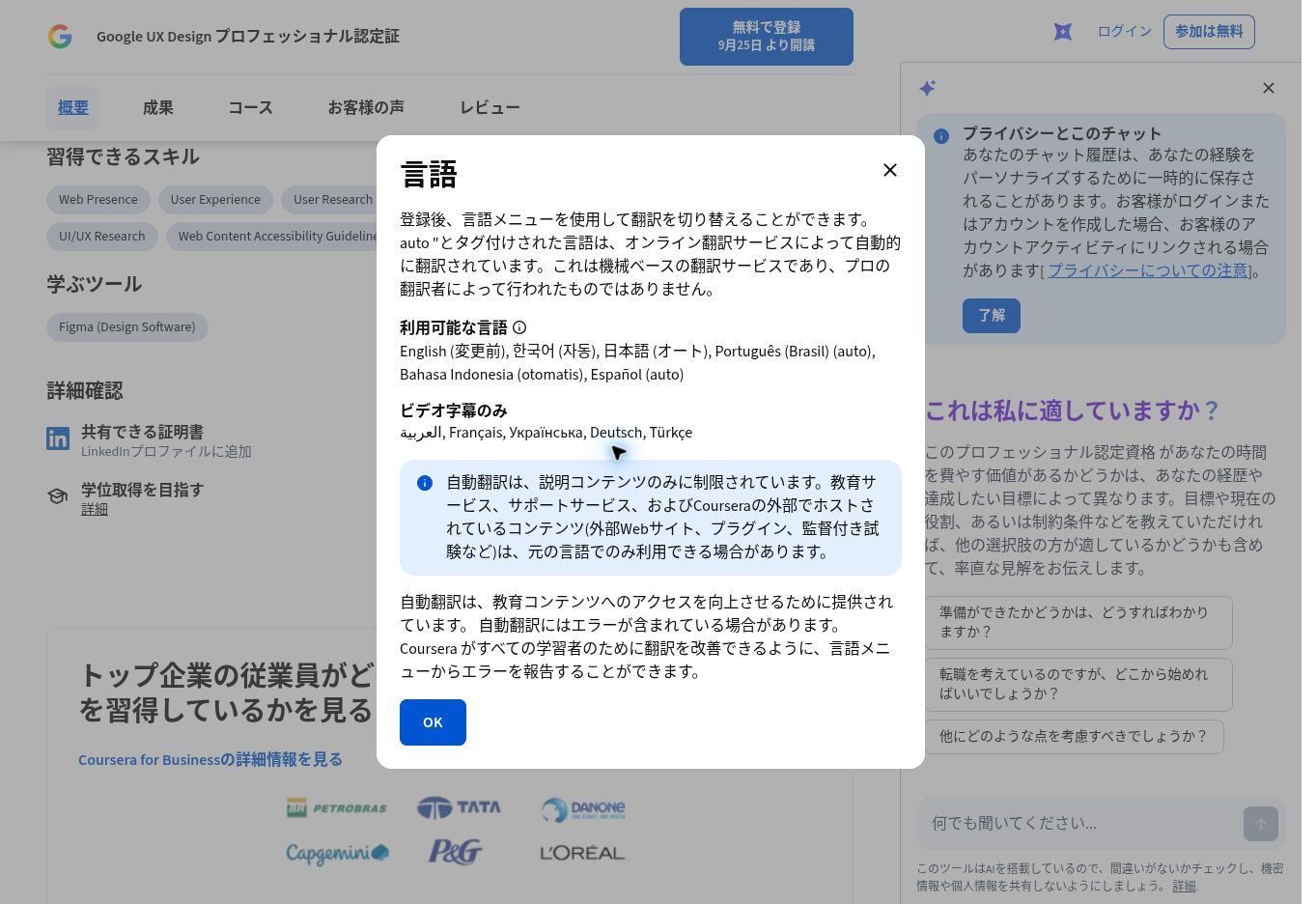Close the chat side panel
1316x904 pixels.
click(1269, 88)
